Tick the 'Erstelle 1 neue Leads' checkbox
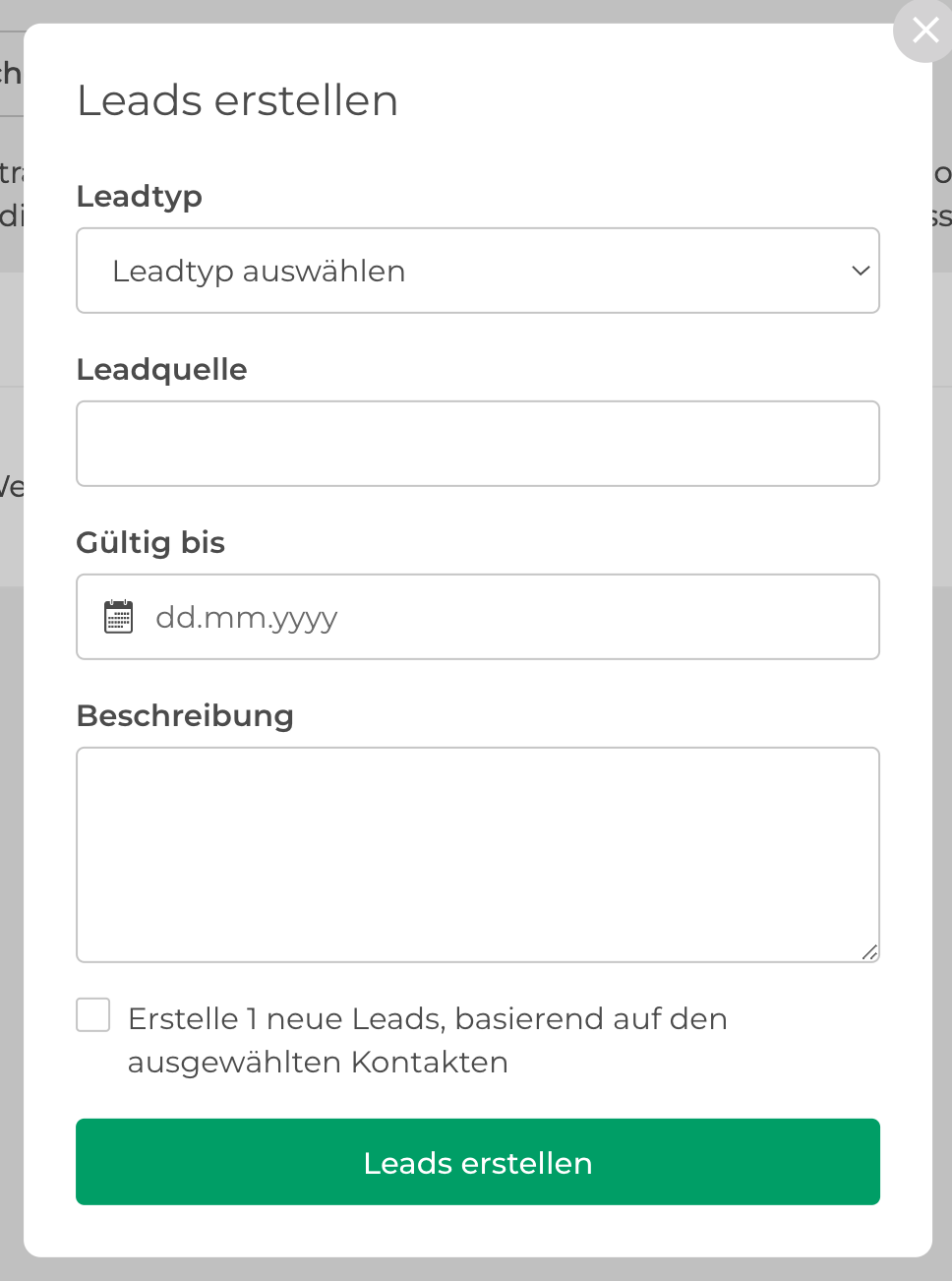952x1281 pixels. (93, 1015)
